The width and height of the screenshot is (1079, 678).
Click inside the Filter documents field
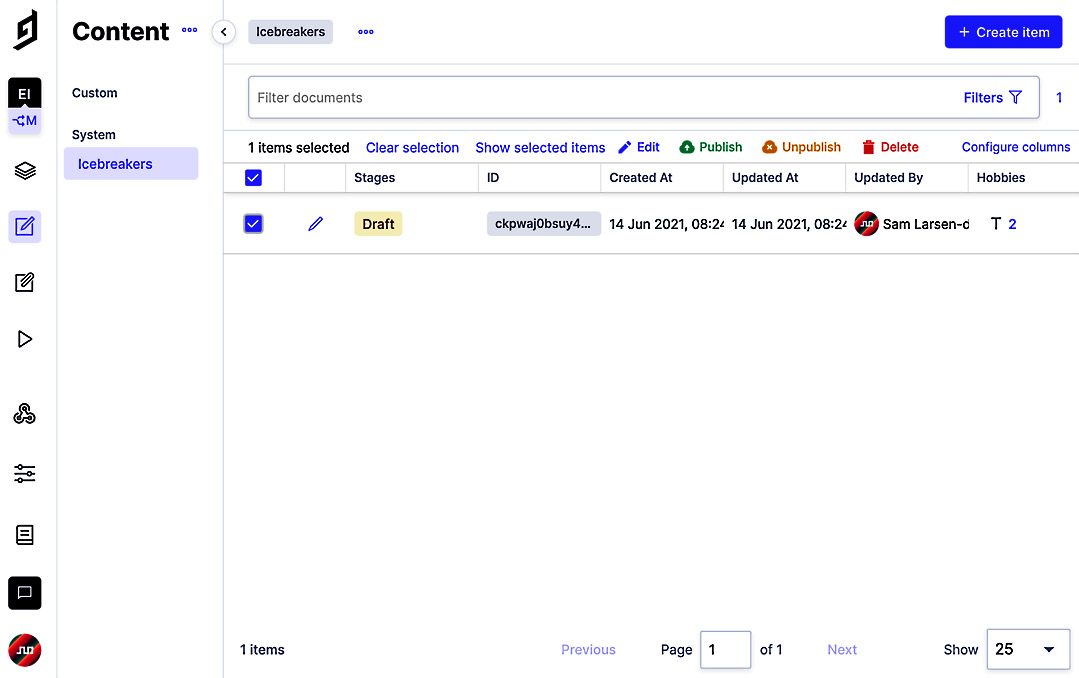(x=500, y=97)
